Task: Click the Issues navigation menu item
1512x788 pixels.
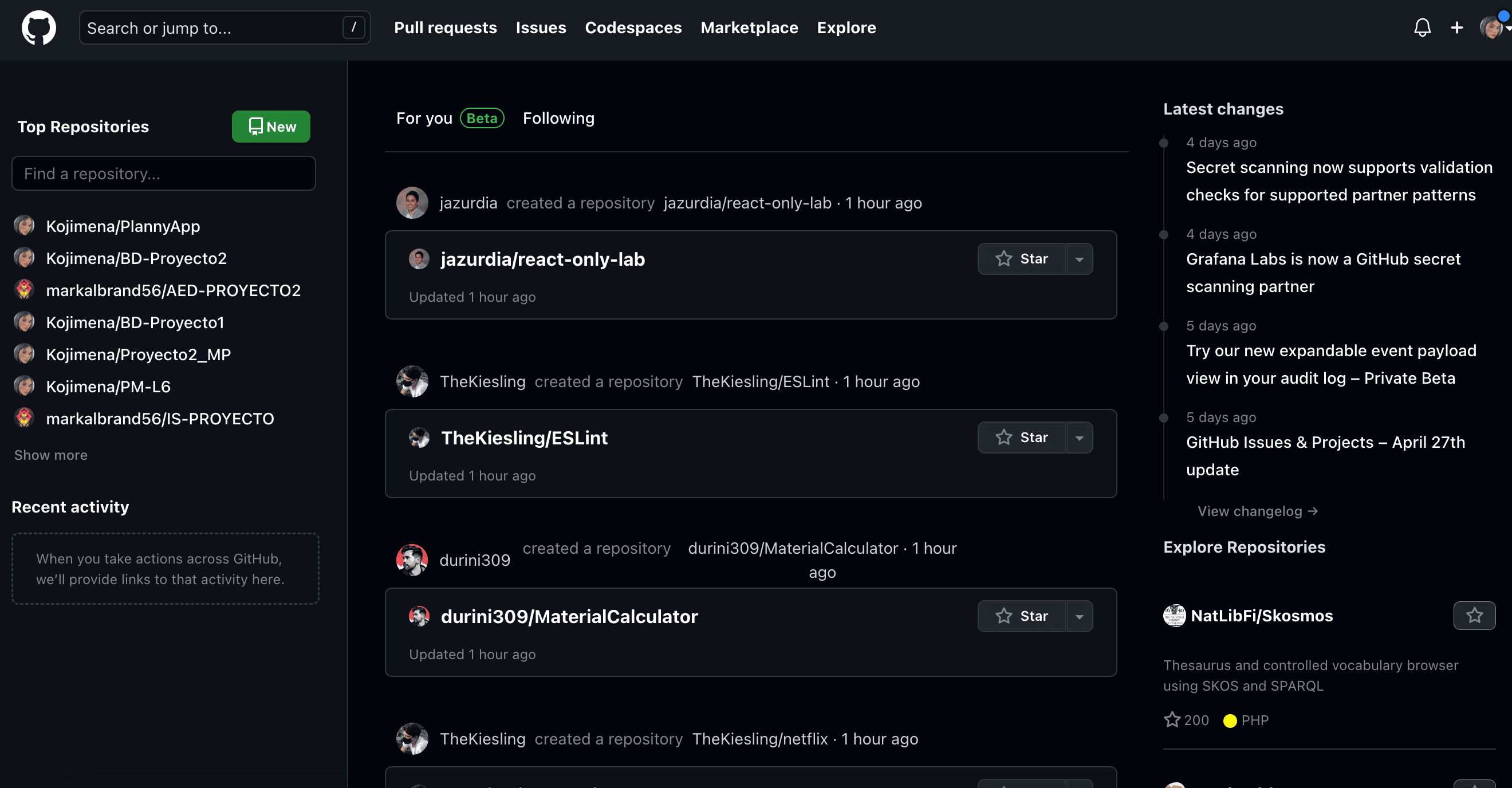Action: click(x=540, y=28)
